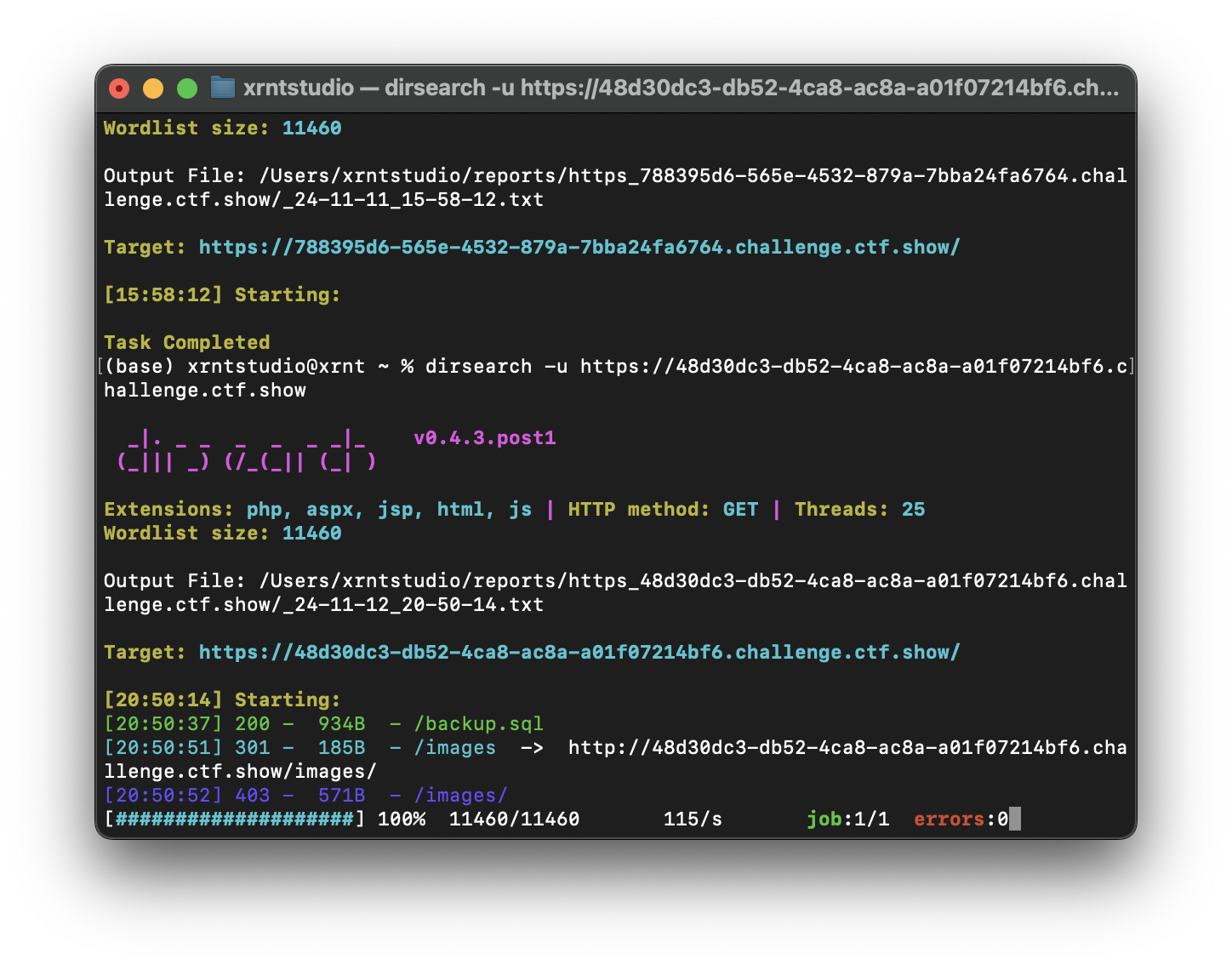Click the output file path ending 15-58-12.txt

(x=615, y=188)
